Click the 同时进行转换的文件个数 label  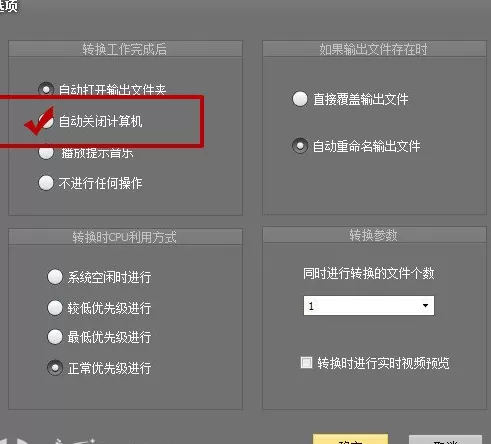[369, 273]
